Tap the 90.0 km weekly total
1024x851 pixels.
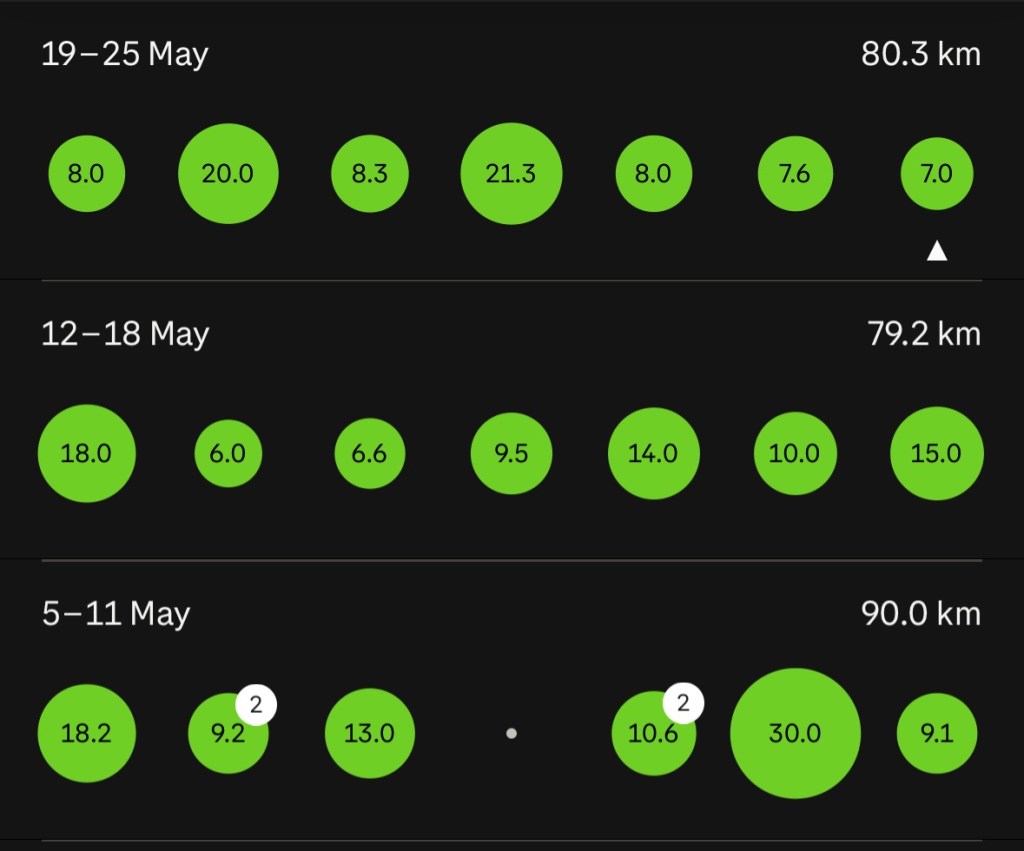click(920, 613)
